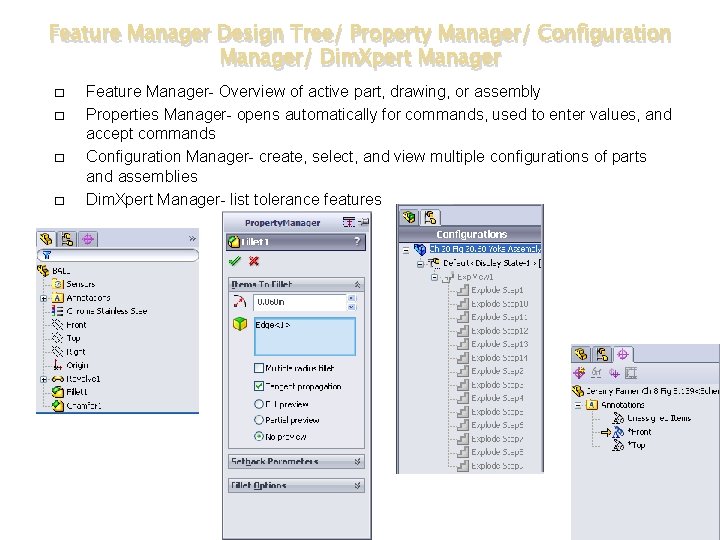Accept the fillet with green checkmark
This screenshot has width=720, height=540.
click(235, 261)
